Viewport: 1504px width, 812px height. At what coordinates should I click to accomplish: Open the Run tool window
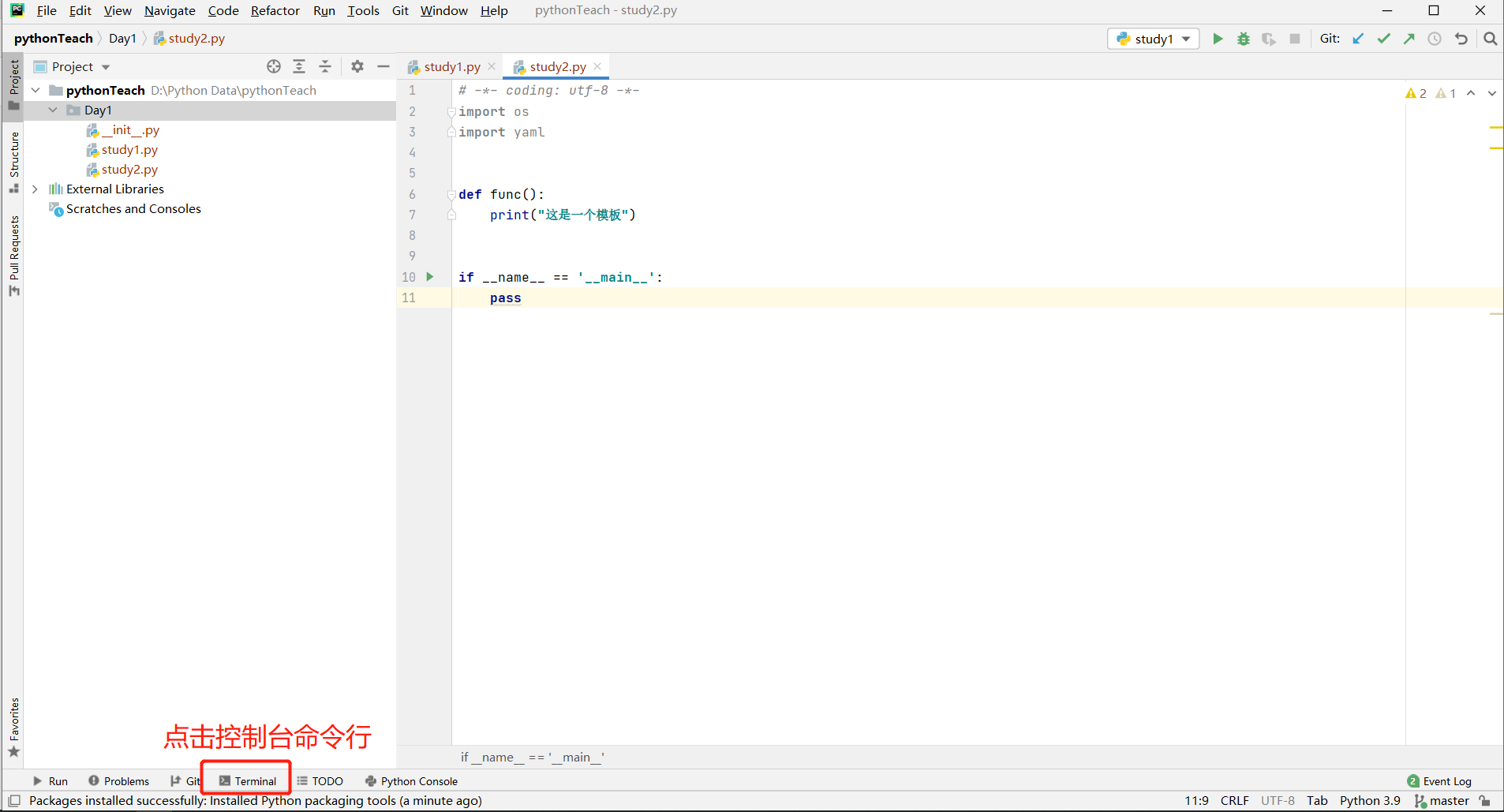(51, 781)
